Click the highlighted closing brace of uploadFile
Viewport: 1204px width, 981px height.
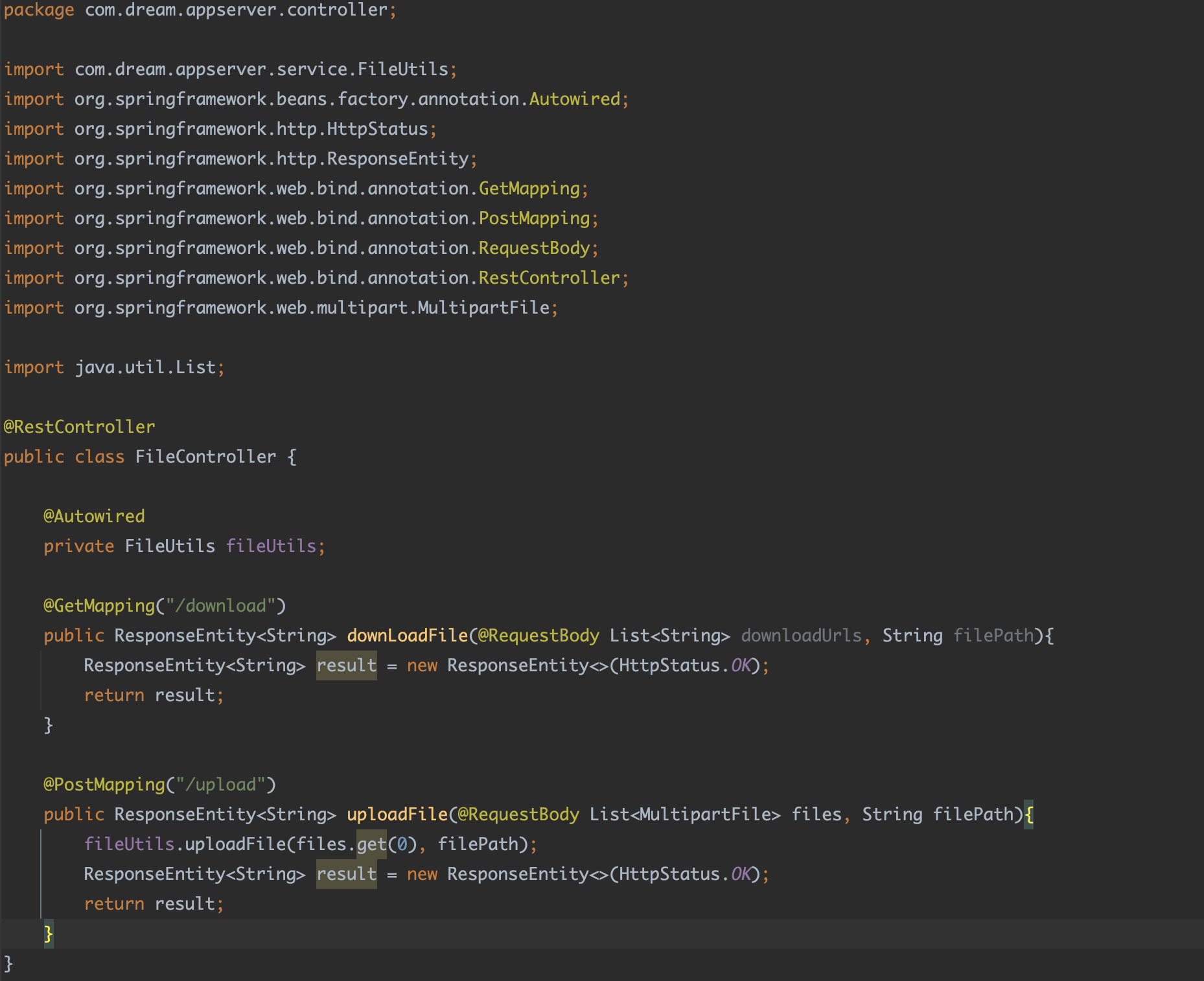pyautogui.click(x=49, y=934)
